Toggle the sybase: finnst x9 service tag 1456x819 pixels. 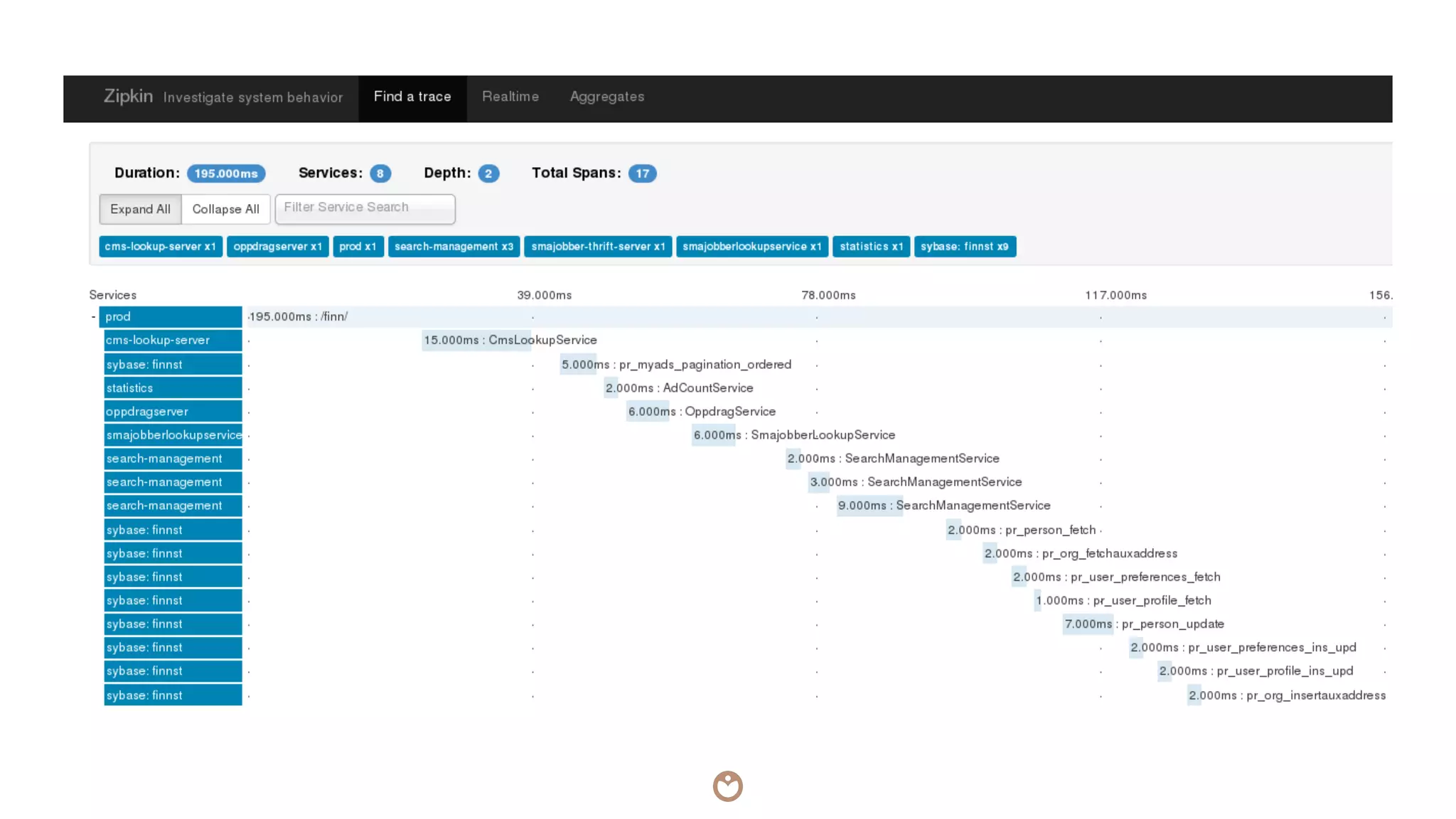(964, 247)
